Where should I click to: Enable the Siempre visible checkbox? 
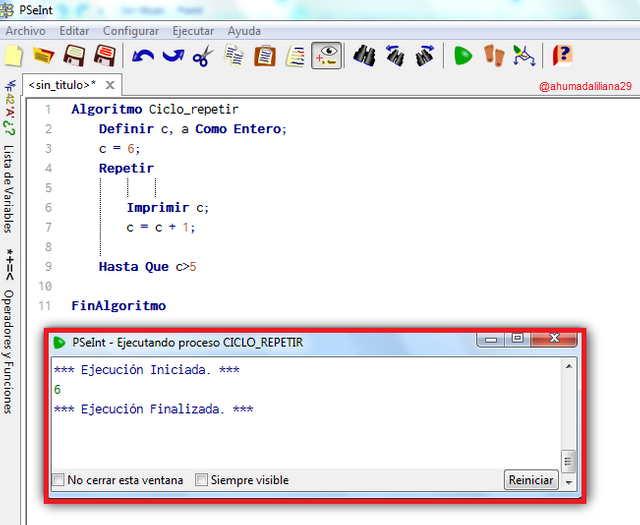(x=201, y=479)
